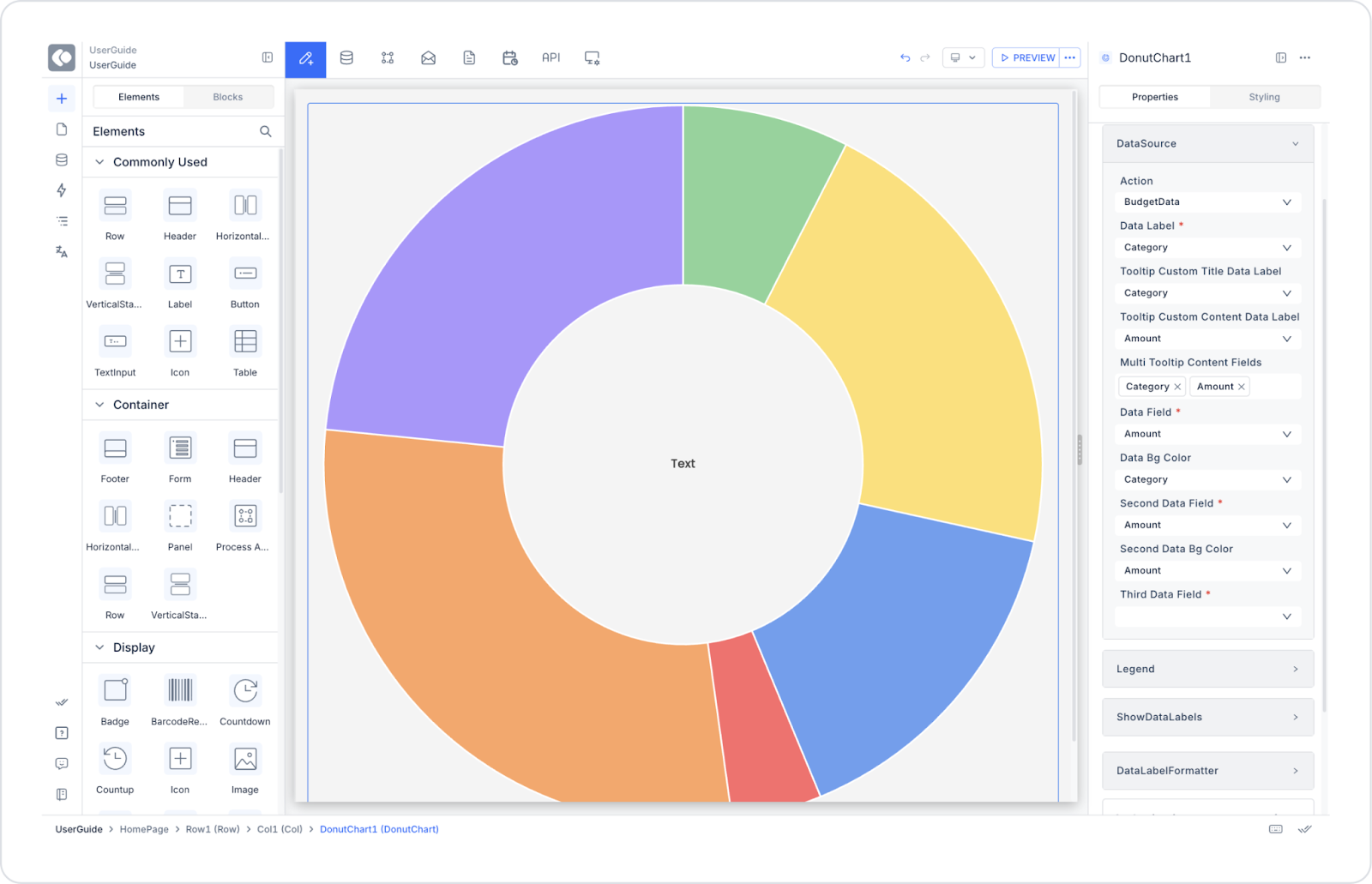The height and width of the screenshot is (884, 1372).
Task: Open the screen settings monitor-gear icon
Action: (593, 58)
